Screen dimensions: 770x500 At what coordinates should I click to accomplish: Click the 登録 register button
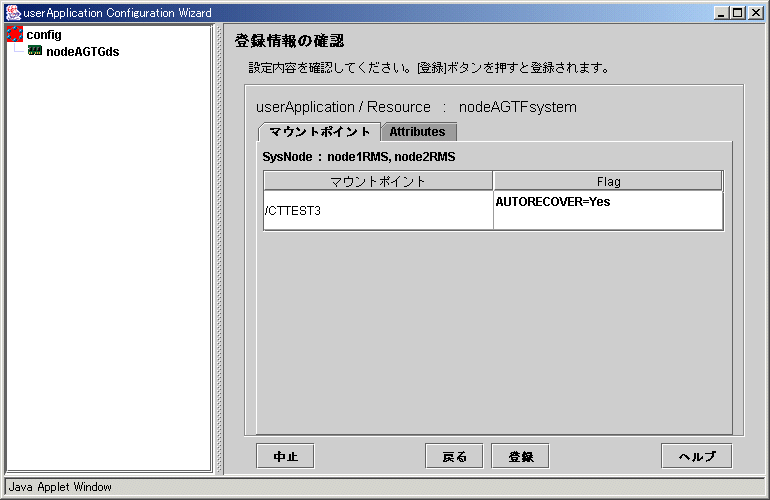(521, 456)
